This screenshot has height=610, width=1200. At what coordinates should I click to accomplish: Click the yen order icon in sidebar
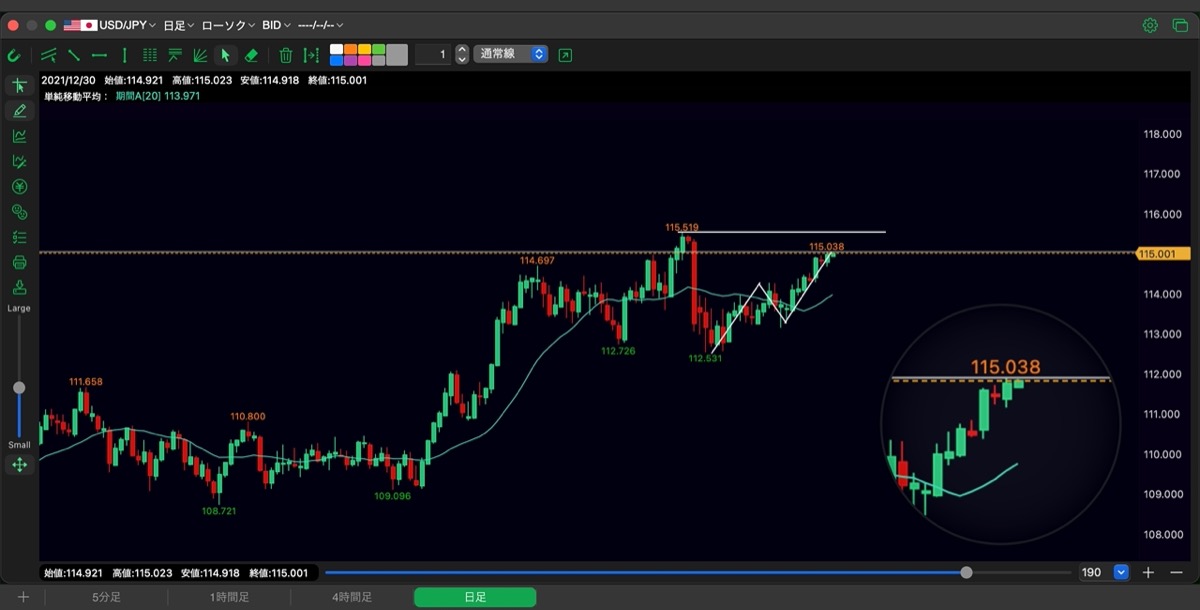(x=19, y=187)
